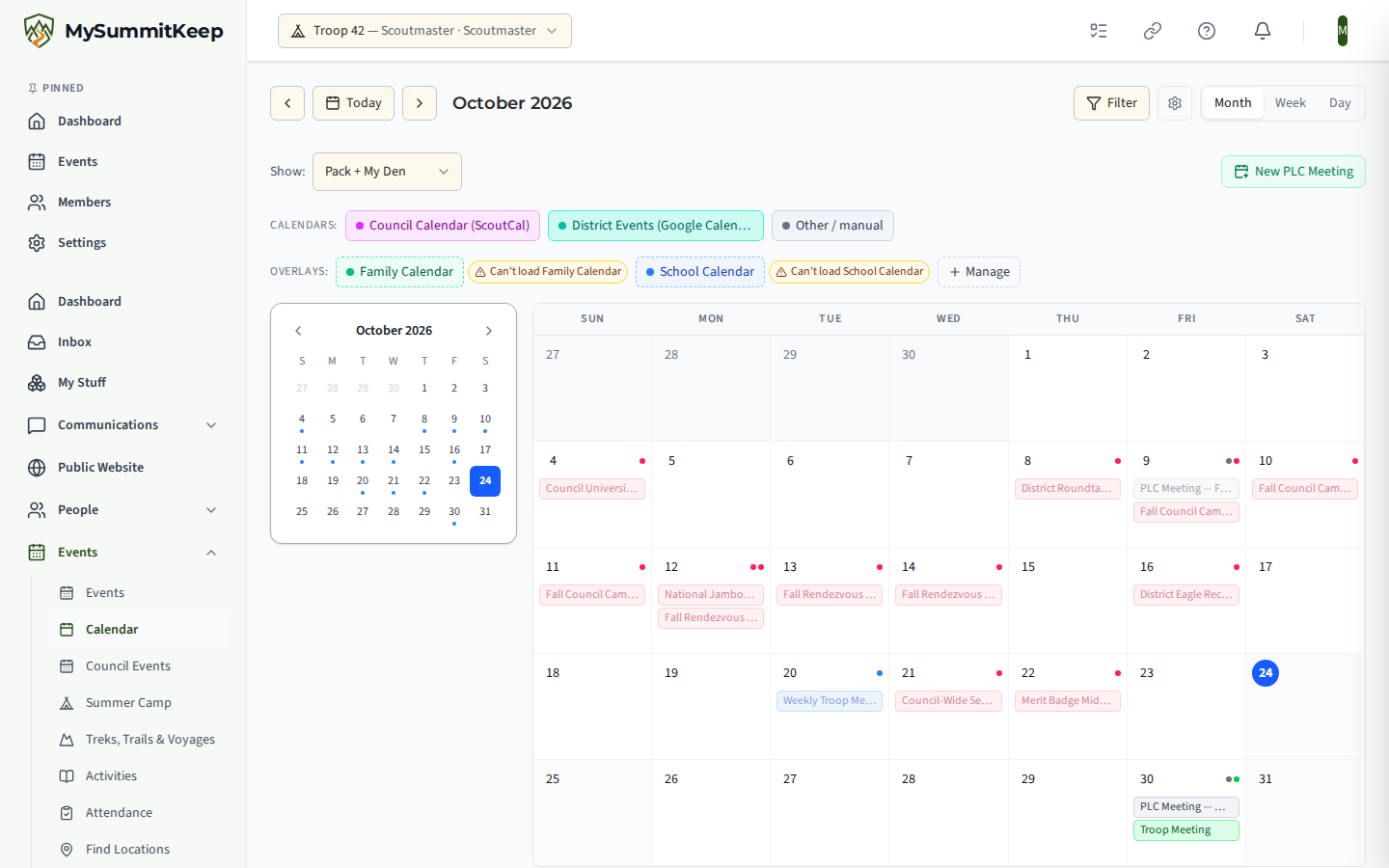
Task: Click Manage overlays button
Action: pos(979,272)
